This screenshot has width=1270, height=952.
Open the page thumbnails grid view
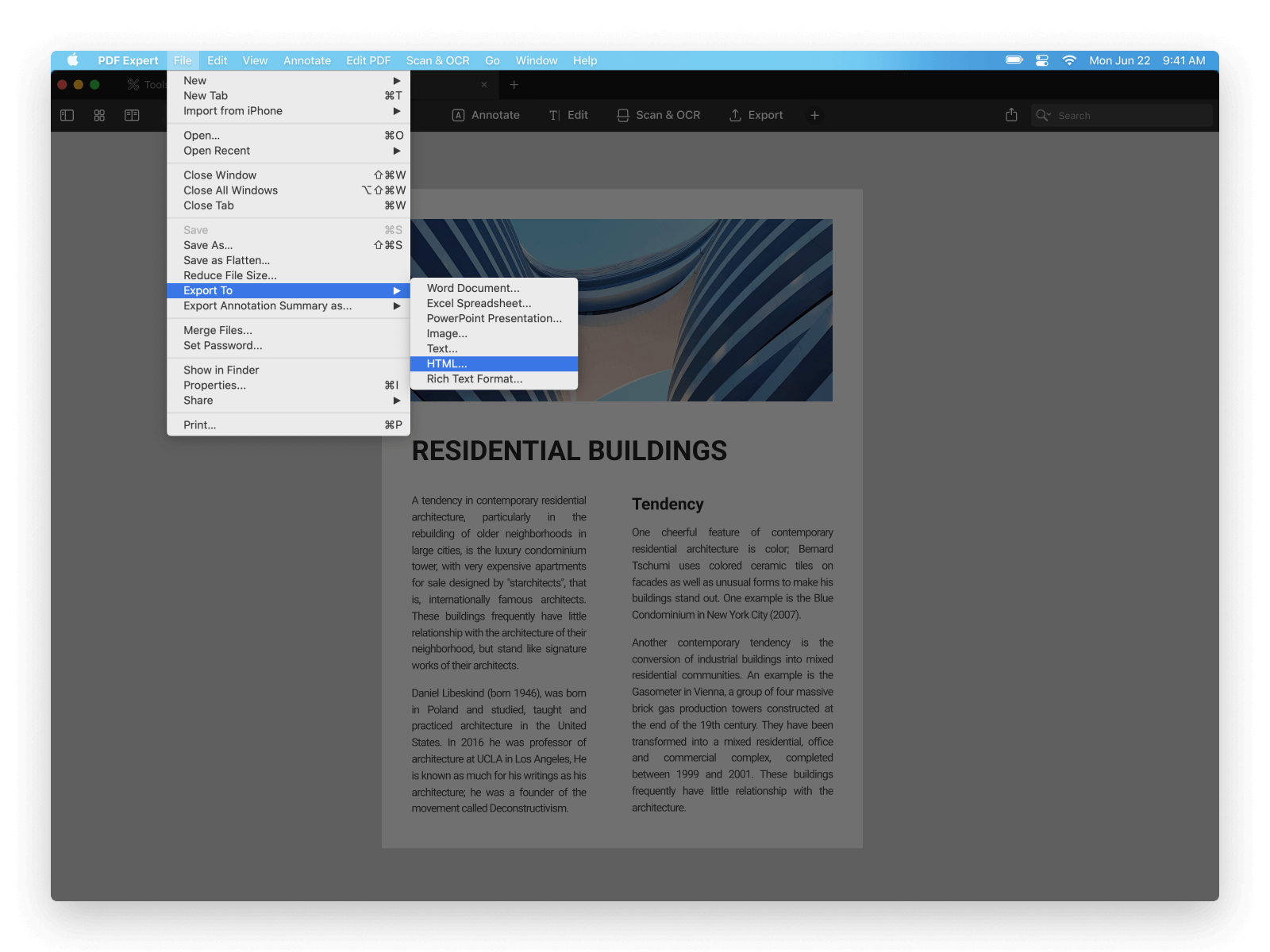pos(99,115)
